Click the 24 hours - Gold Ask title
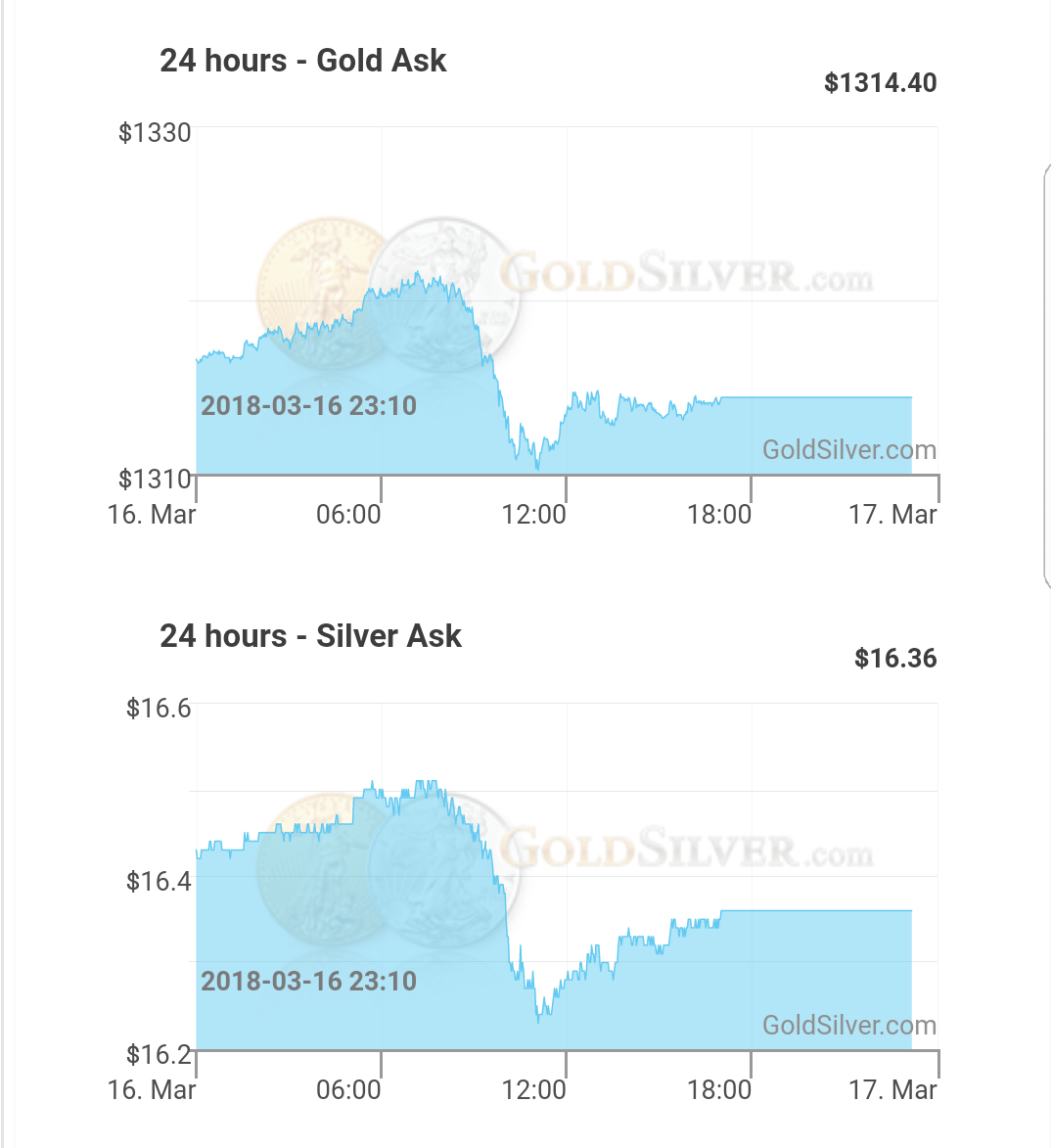The height and width of the screenshot is (1148, 1051). click(x=303, y=61)
